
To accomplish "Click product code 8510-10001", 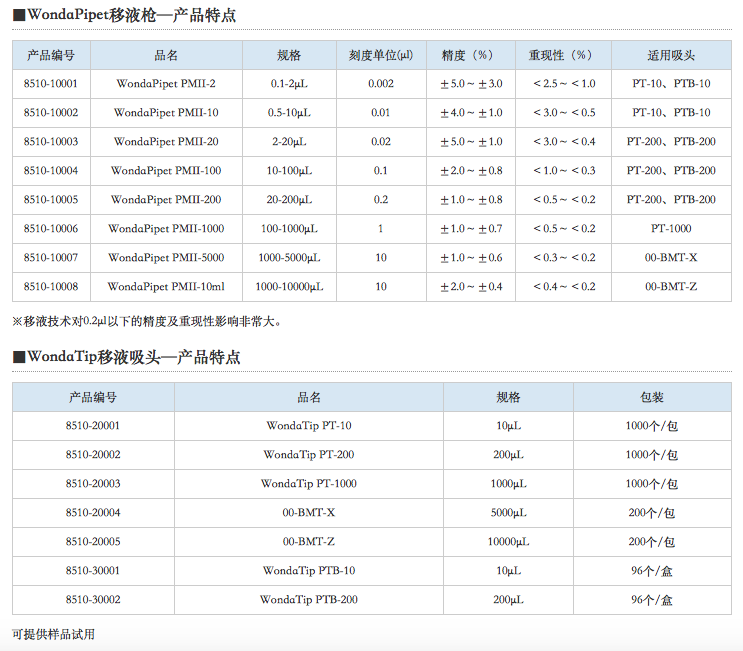I will tap(51, 84).
